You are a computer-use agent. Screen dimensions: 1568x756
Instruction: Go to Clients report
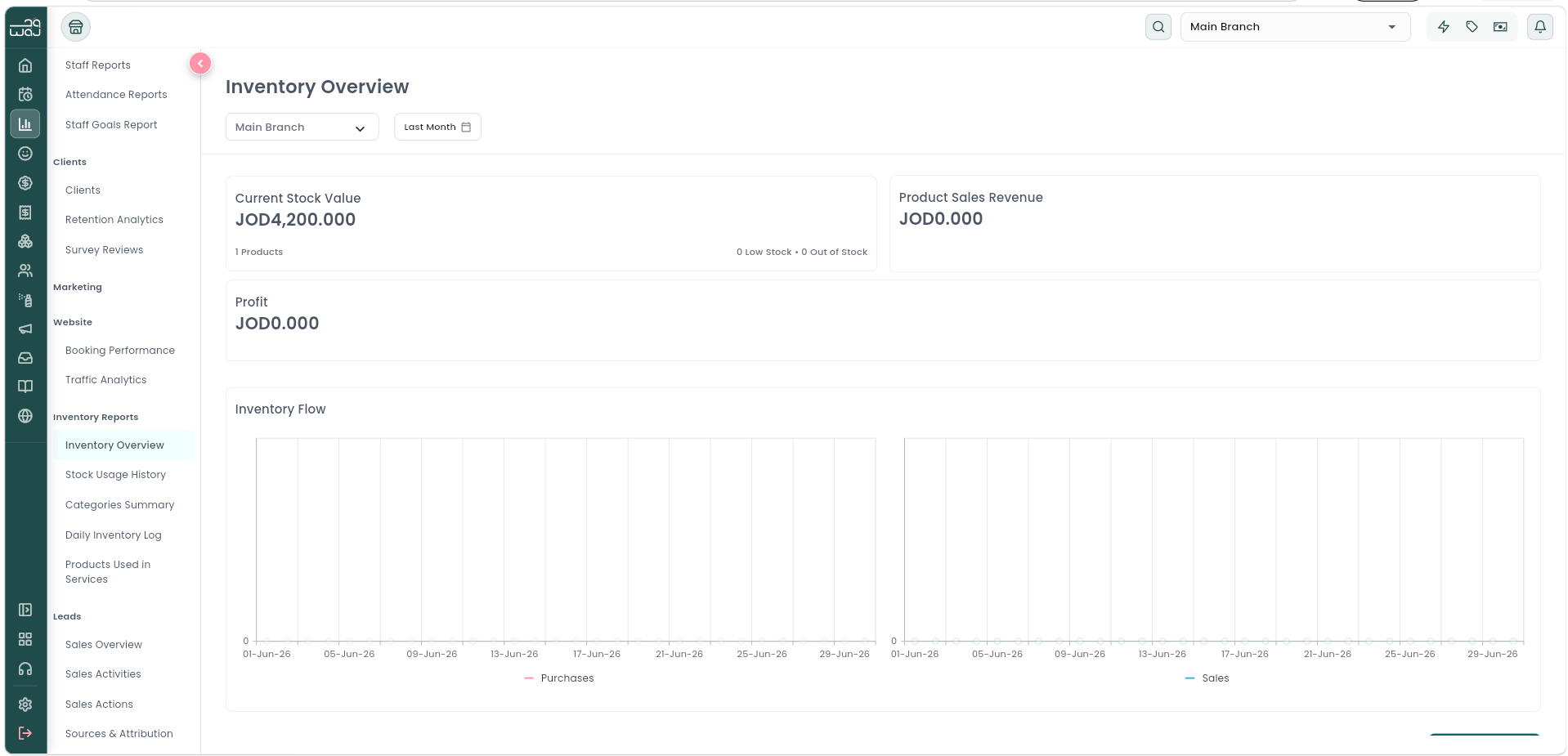[83, 190]
